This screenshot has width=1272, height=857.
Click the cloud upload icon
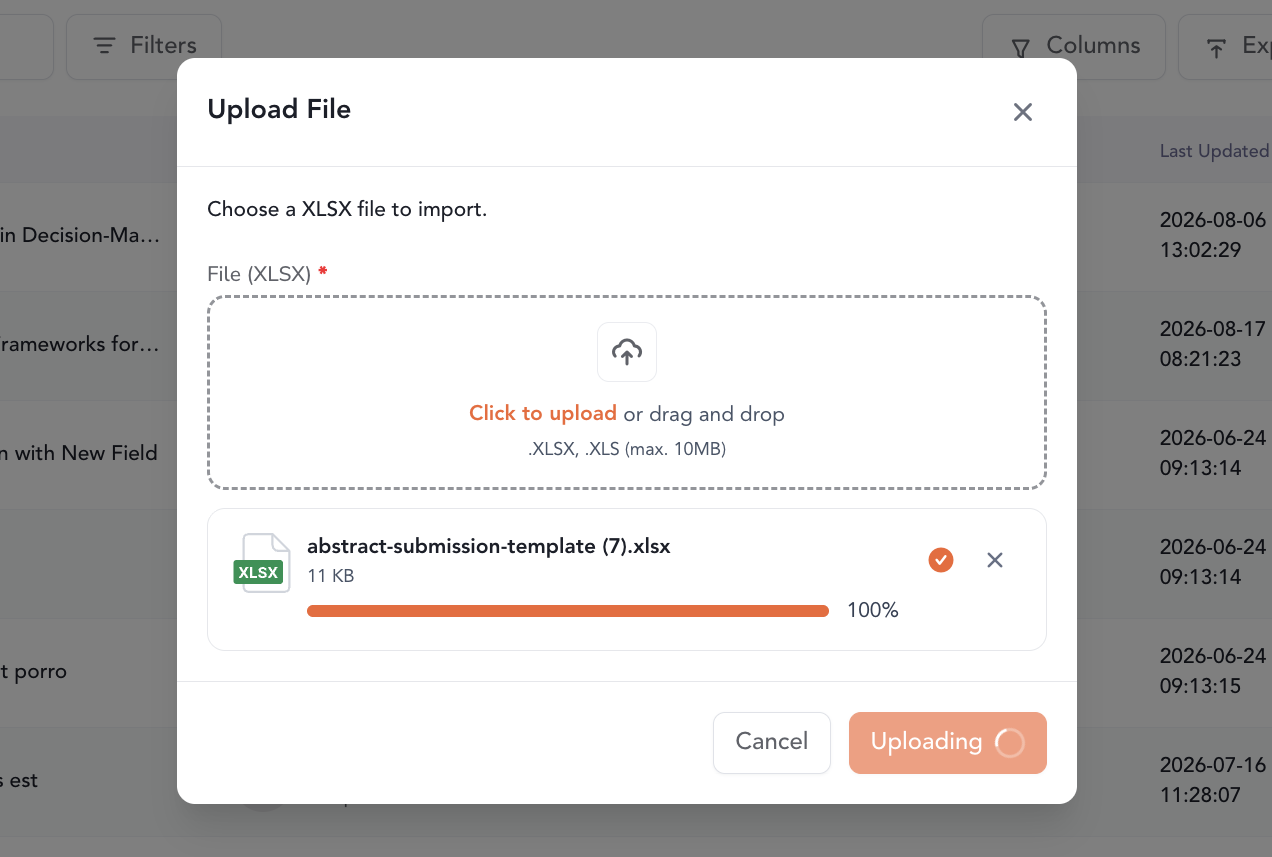[x=627, y=352]
